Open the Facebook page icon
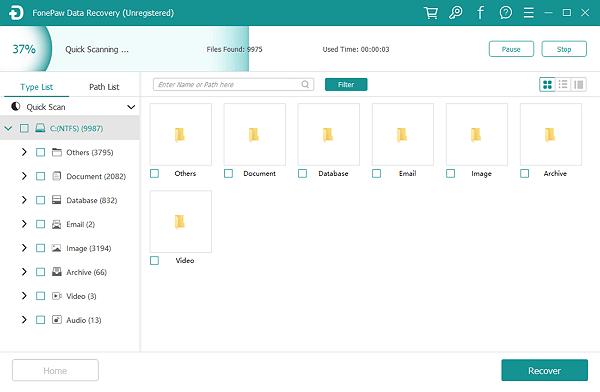Viewport: 600px width, 392px height. pyautogui.click(x=480, y=13)
